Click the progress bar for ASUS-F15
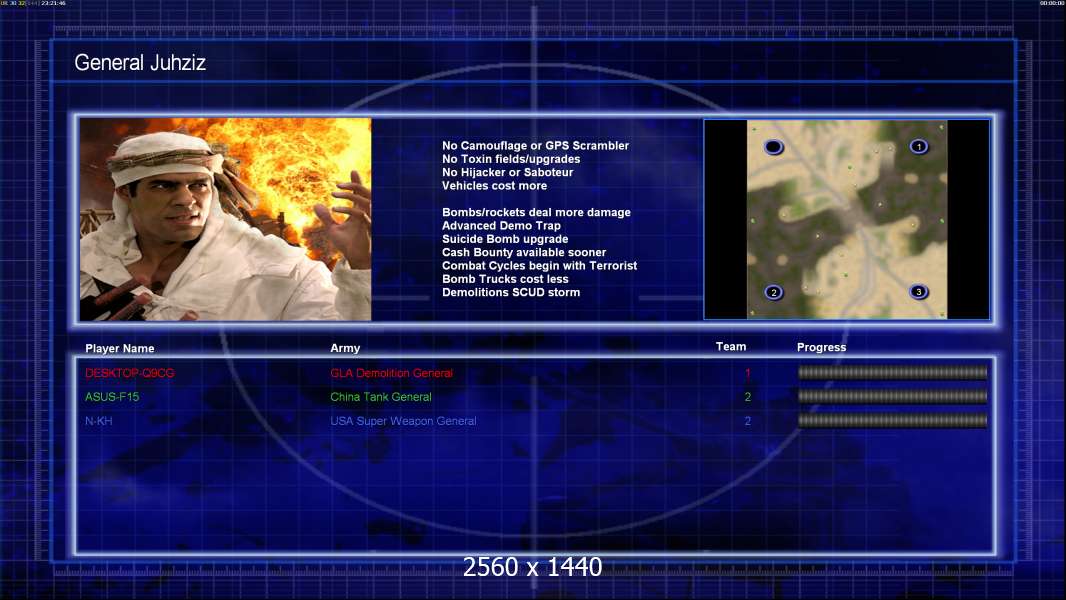 click(x=892, y=397)
